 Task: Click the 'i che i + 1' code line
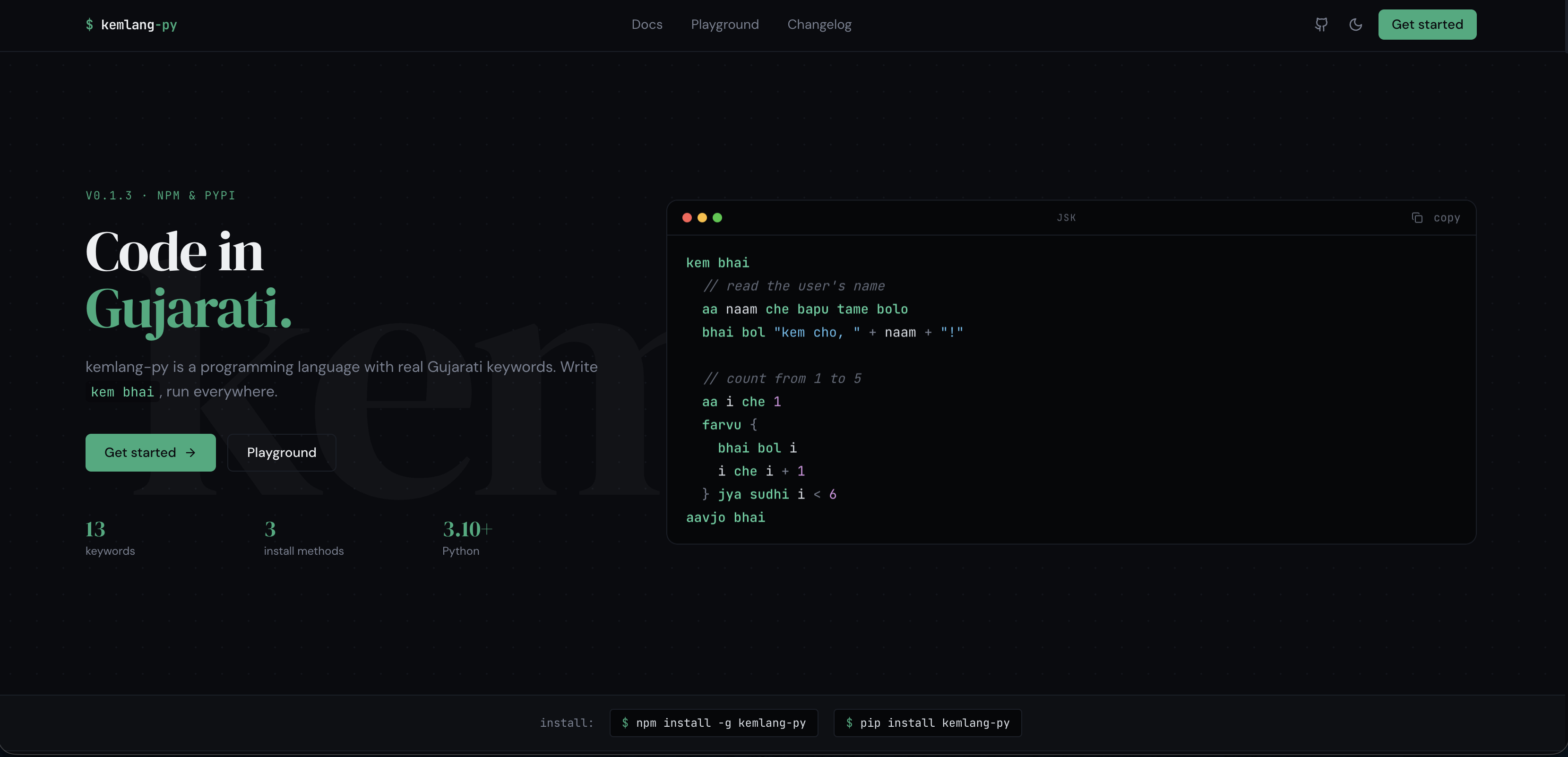pyautogui.click(x=761, y=471)
